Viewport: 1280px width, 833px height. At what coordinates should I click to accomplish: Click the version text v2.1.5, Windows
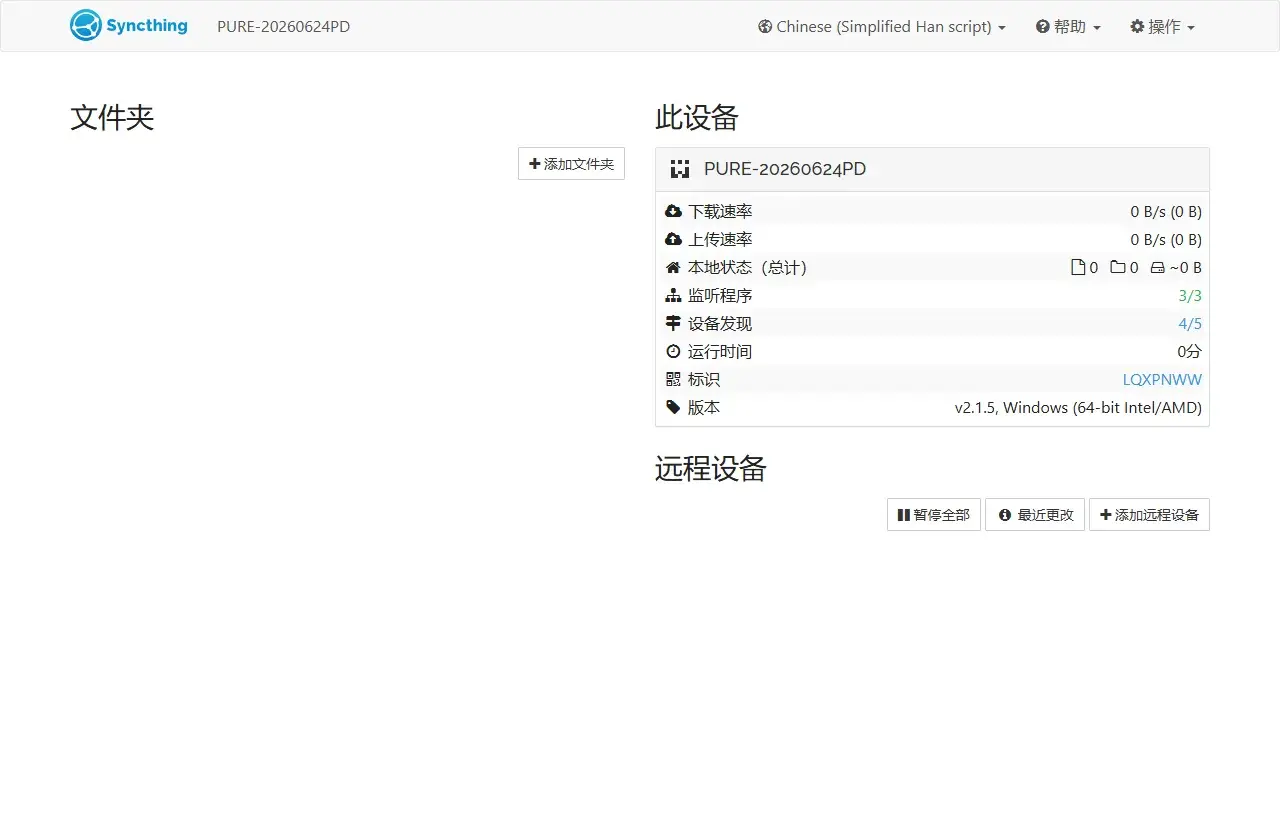(1078, 408)
